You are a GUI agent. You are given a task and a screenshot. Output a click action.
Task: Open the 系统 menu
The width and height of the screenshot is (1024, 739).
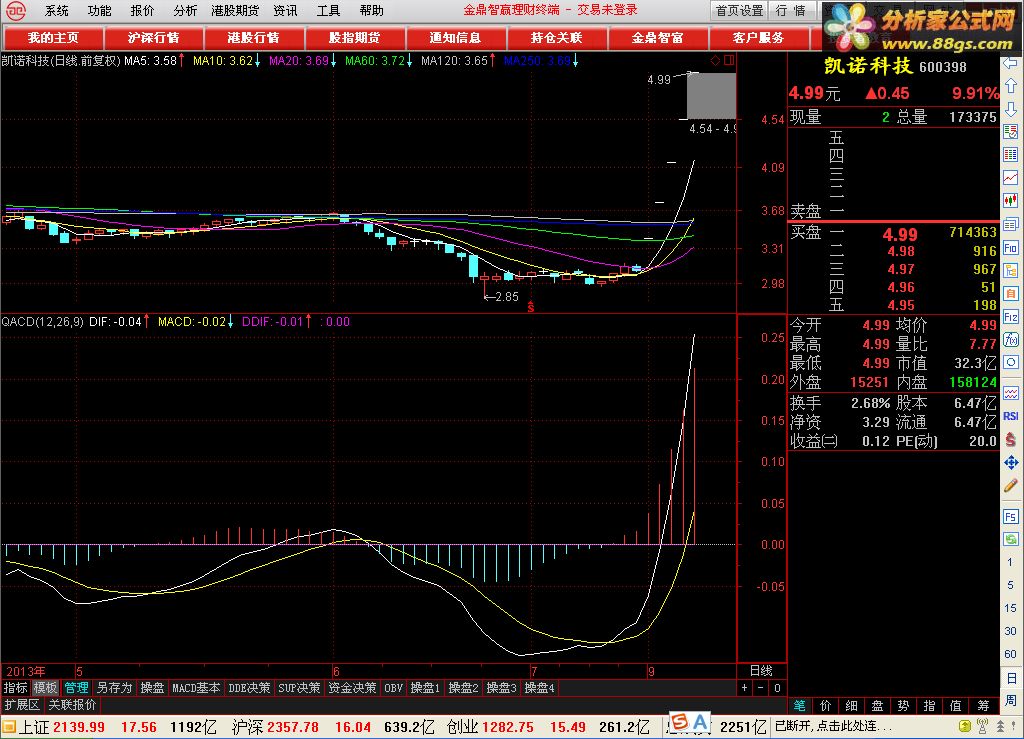click(x=56, y=10)
